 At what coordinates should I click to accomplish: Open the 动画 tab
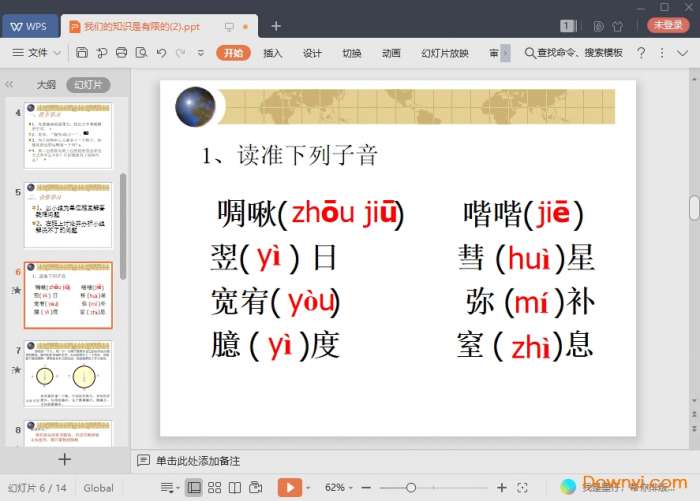tap(391, 53)
